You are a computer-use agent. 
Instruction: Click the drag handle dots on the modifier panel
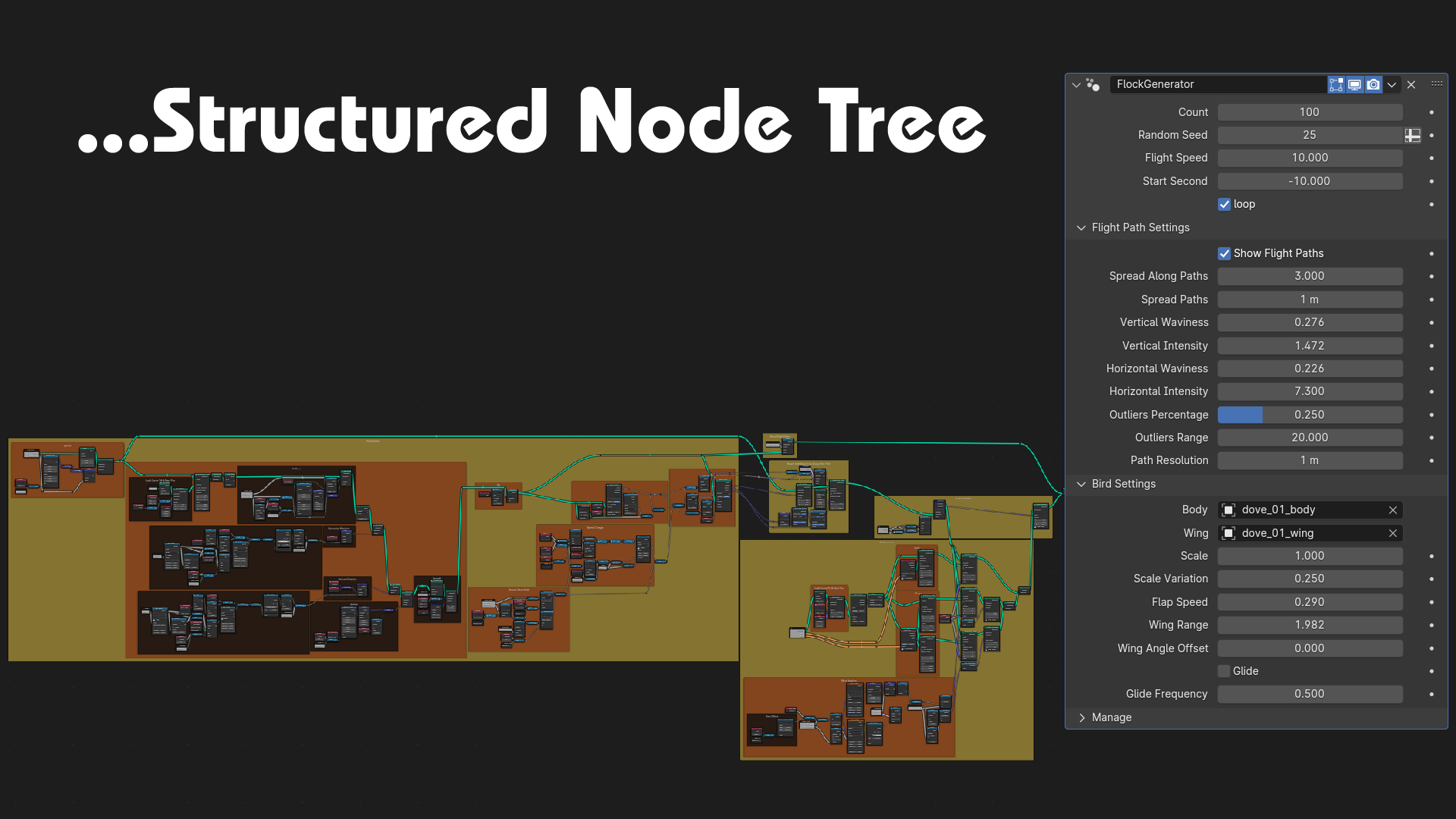click(1437, 84)
